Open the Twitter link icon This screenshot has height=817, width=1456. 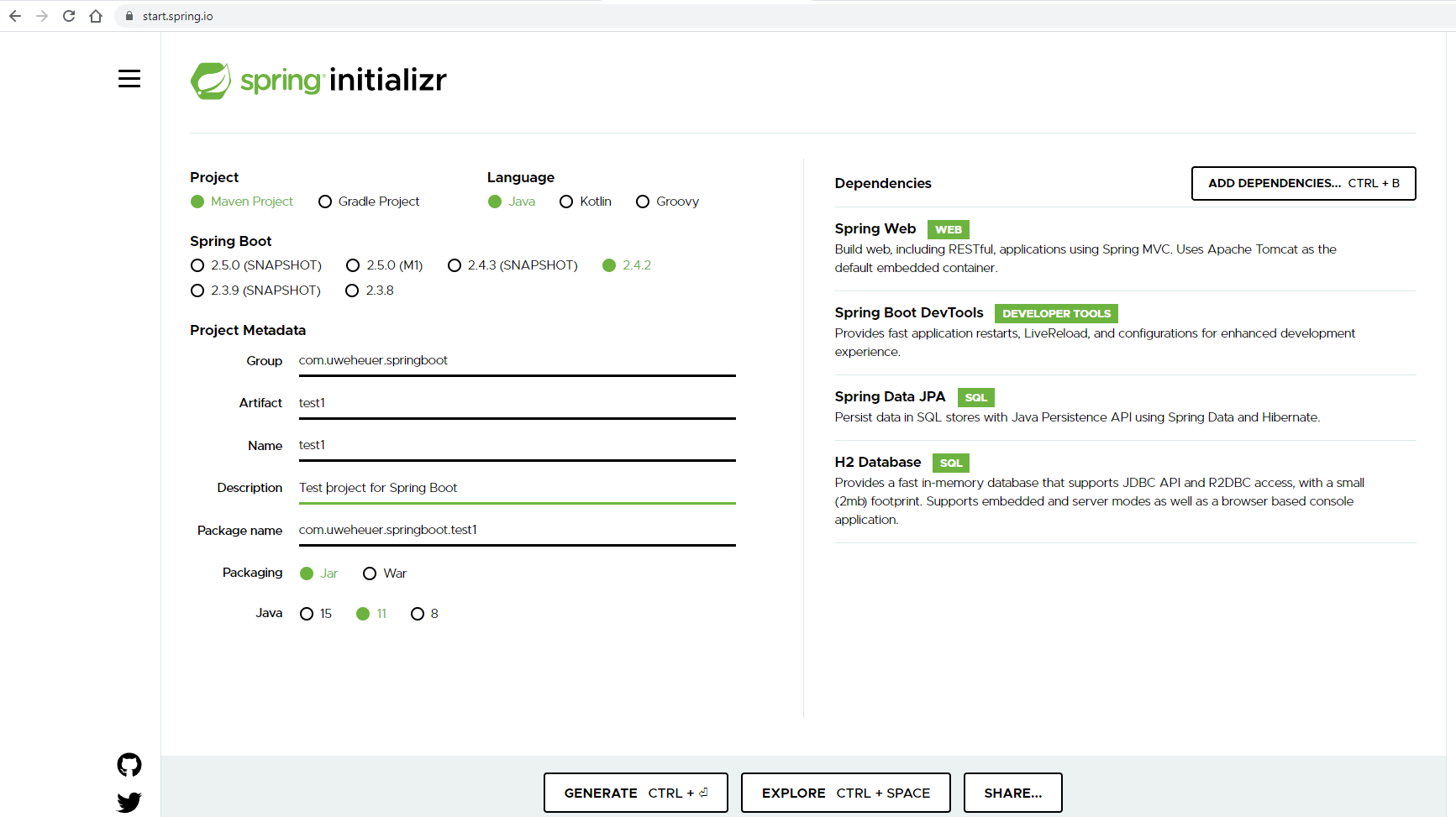129,802
